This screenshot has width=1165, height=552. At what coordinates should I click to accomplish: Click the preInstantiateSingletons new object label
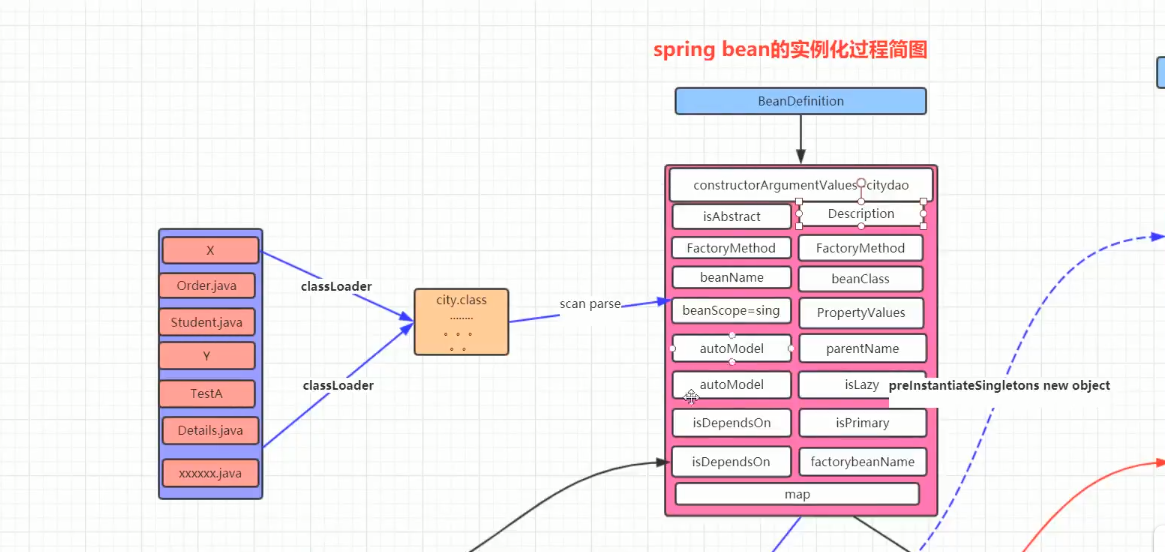(x=999, y=386)
